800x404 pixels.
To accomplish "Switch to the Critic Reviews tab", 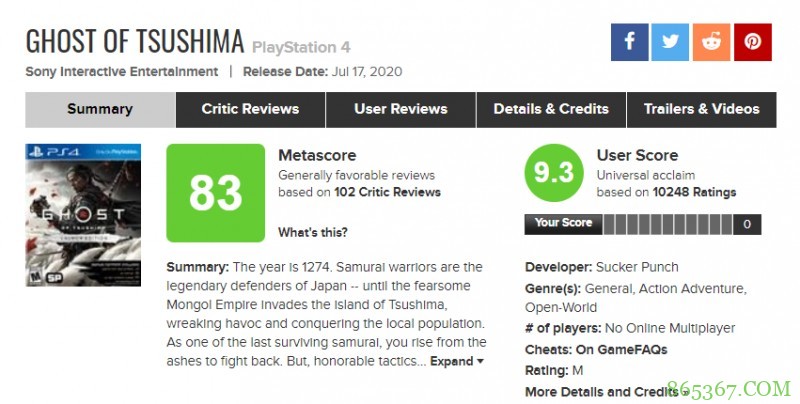I will pyautogui.click(x=250, y=109).
